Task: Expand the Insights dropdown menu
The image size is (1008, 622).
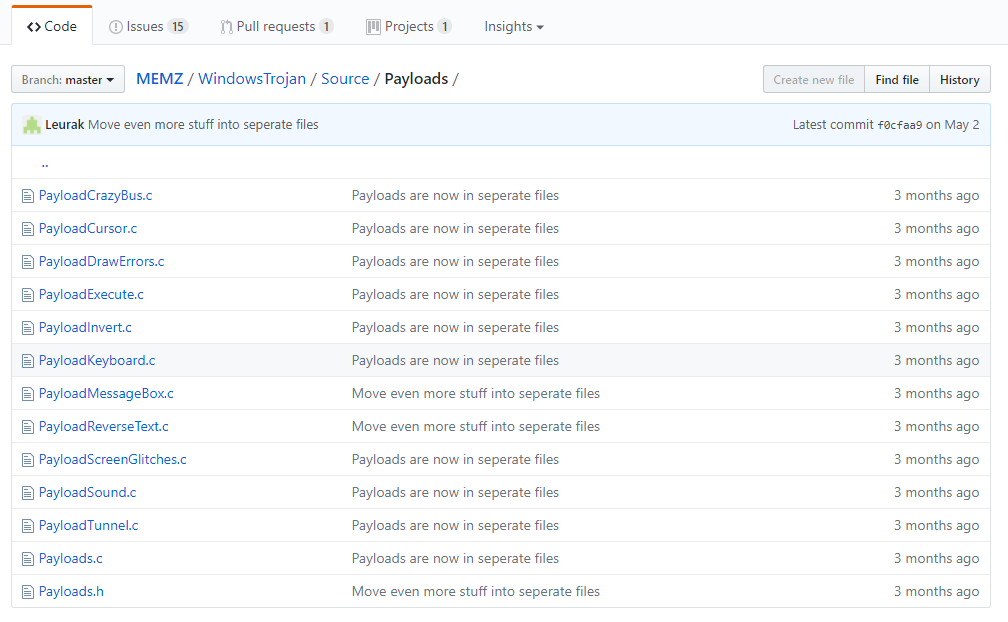Action: 514,26
